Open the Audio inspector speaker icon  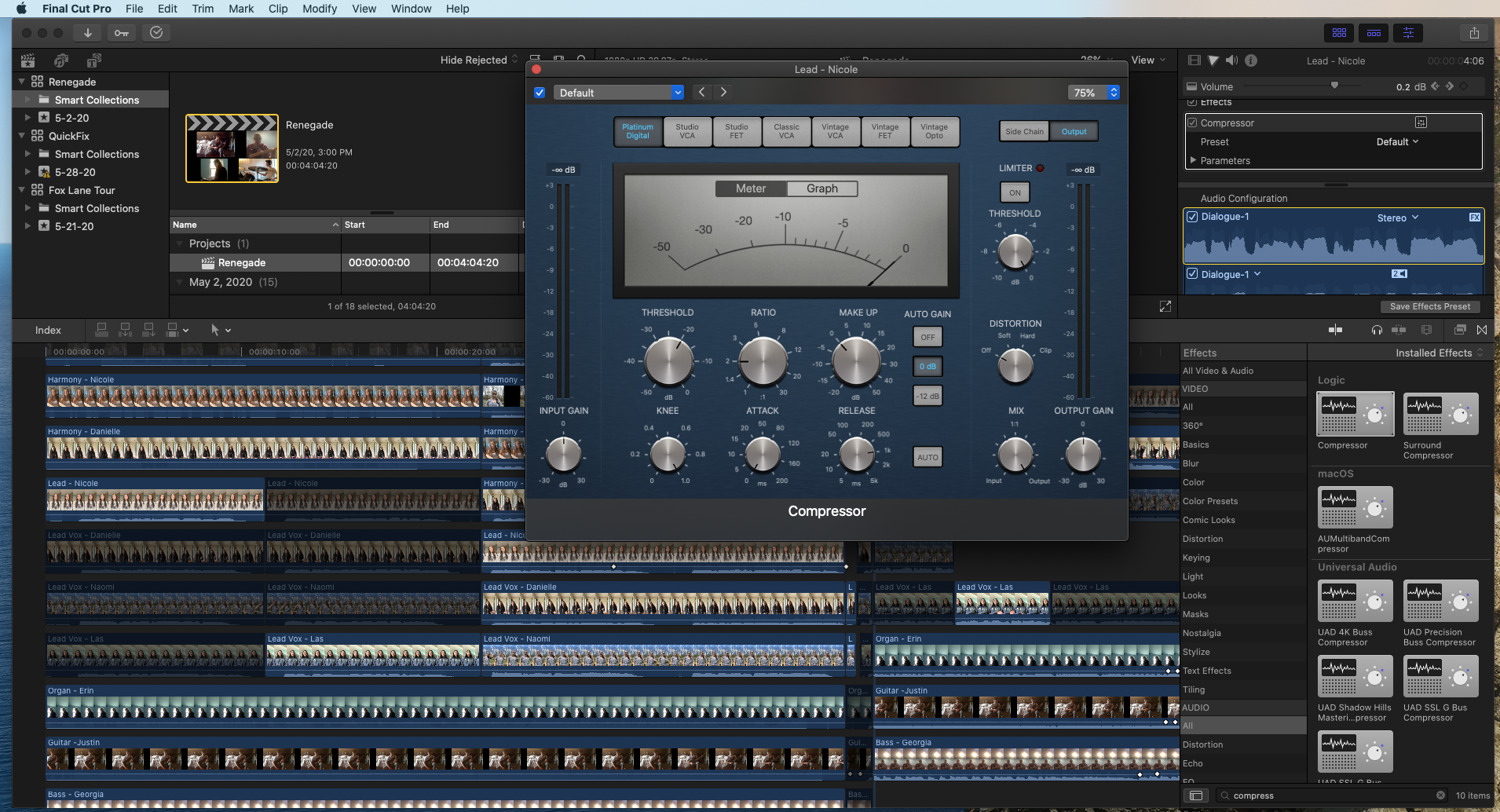pyautogui.click(x=1231, y=60)
